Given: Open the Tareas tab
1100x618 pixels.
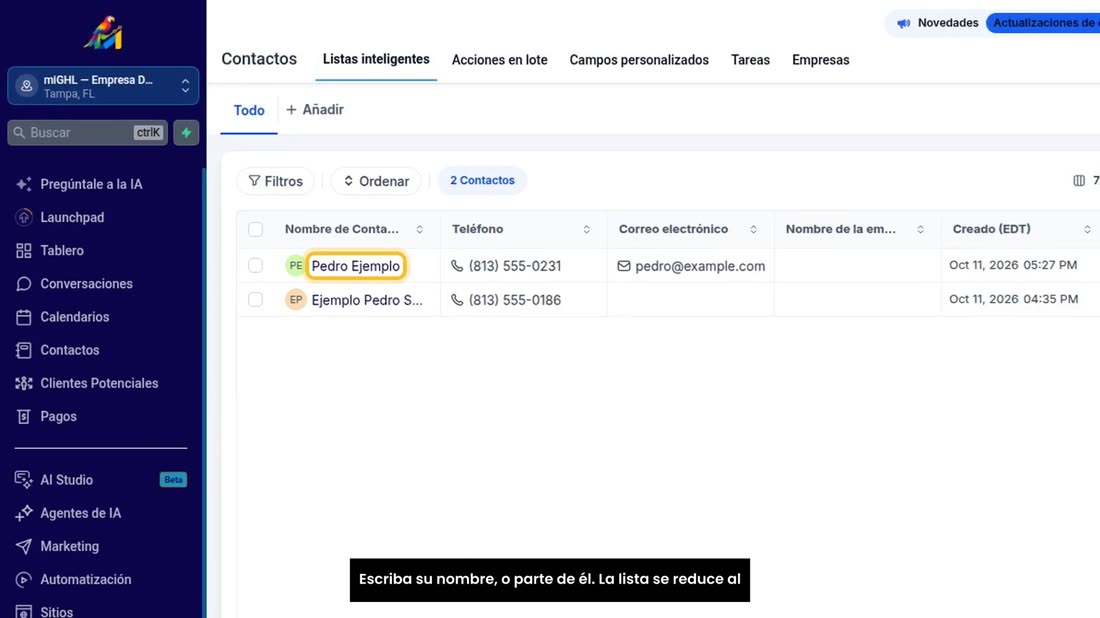Looking at the screenshot, I should click(750, 60).
